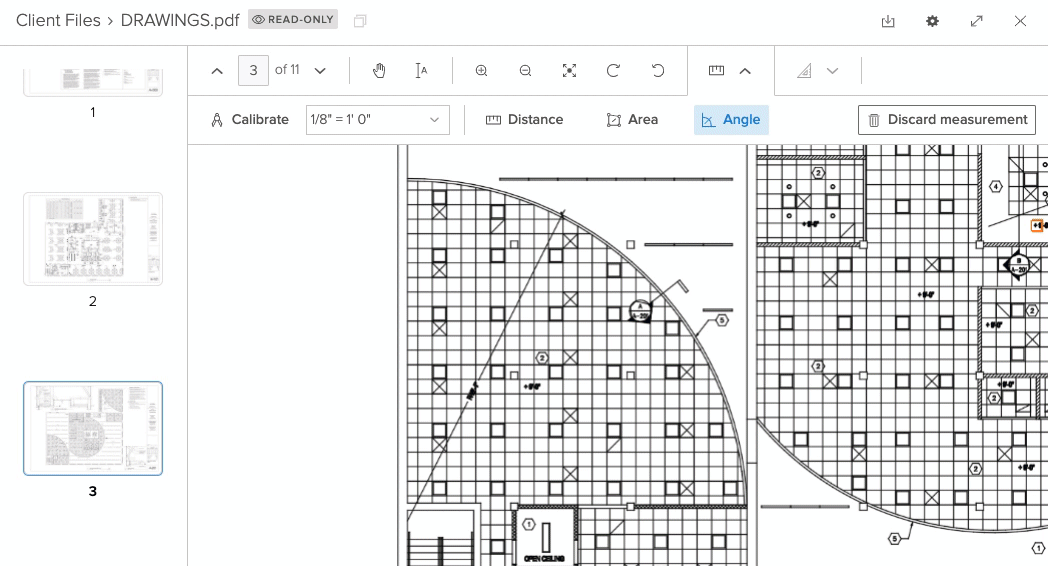Go to the next page with down chevron
Screen dimensions: 1048x566
[320, 71]
